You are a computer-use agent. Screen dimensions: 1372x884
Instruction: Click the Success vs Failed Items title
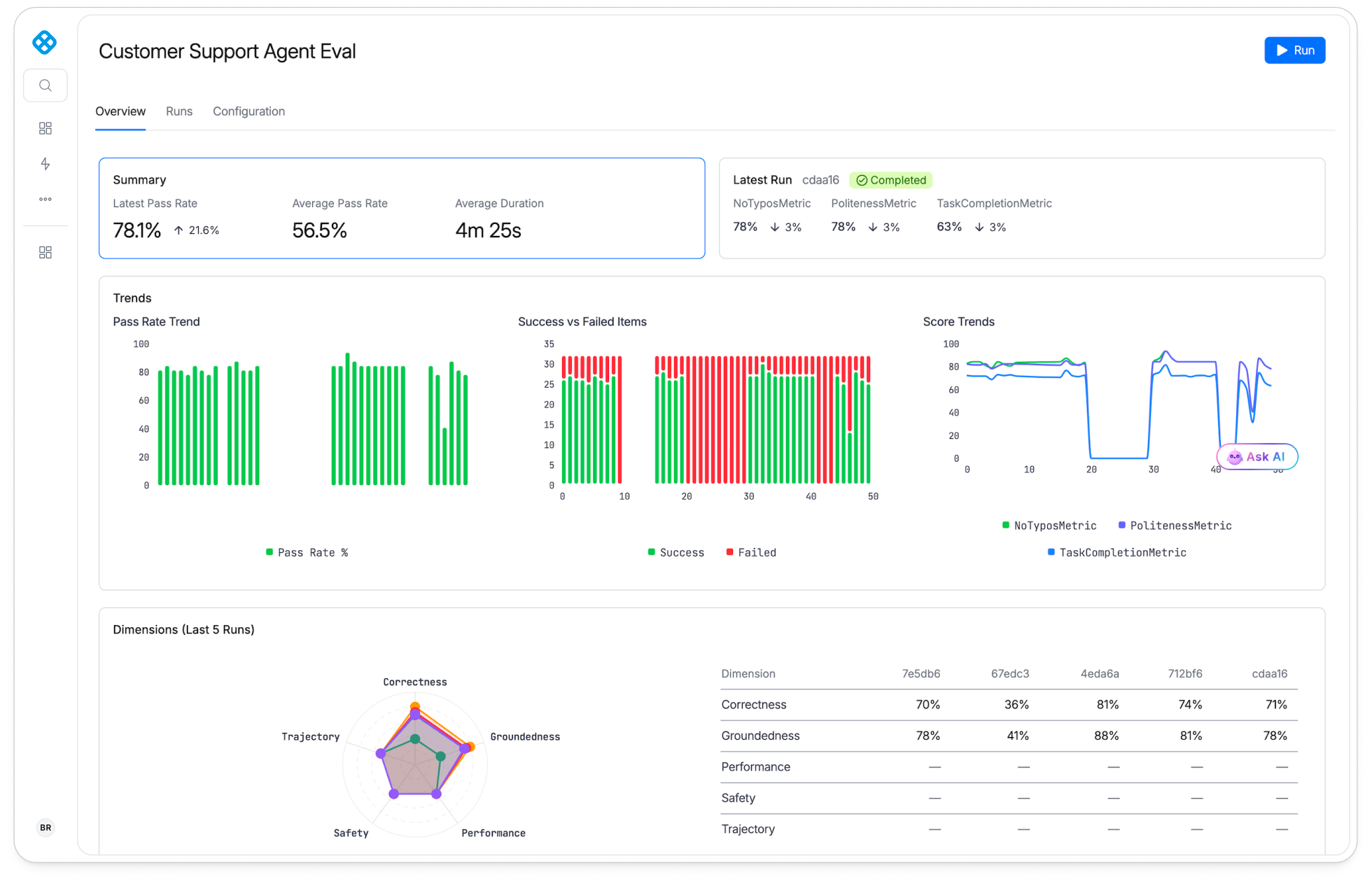(x=582, y=322)
